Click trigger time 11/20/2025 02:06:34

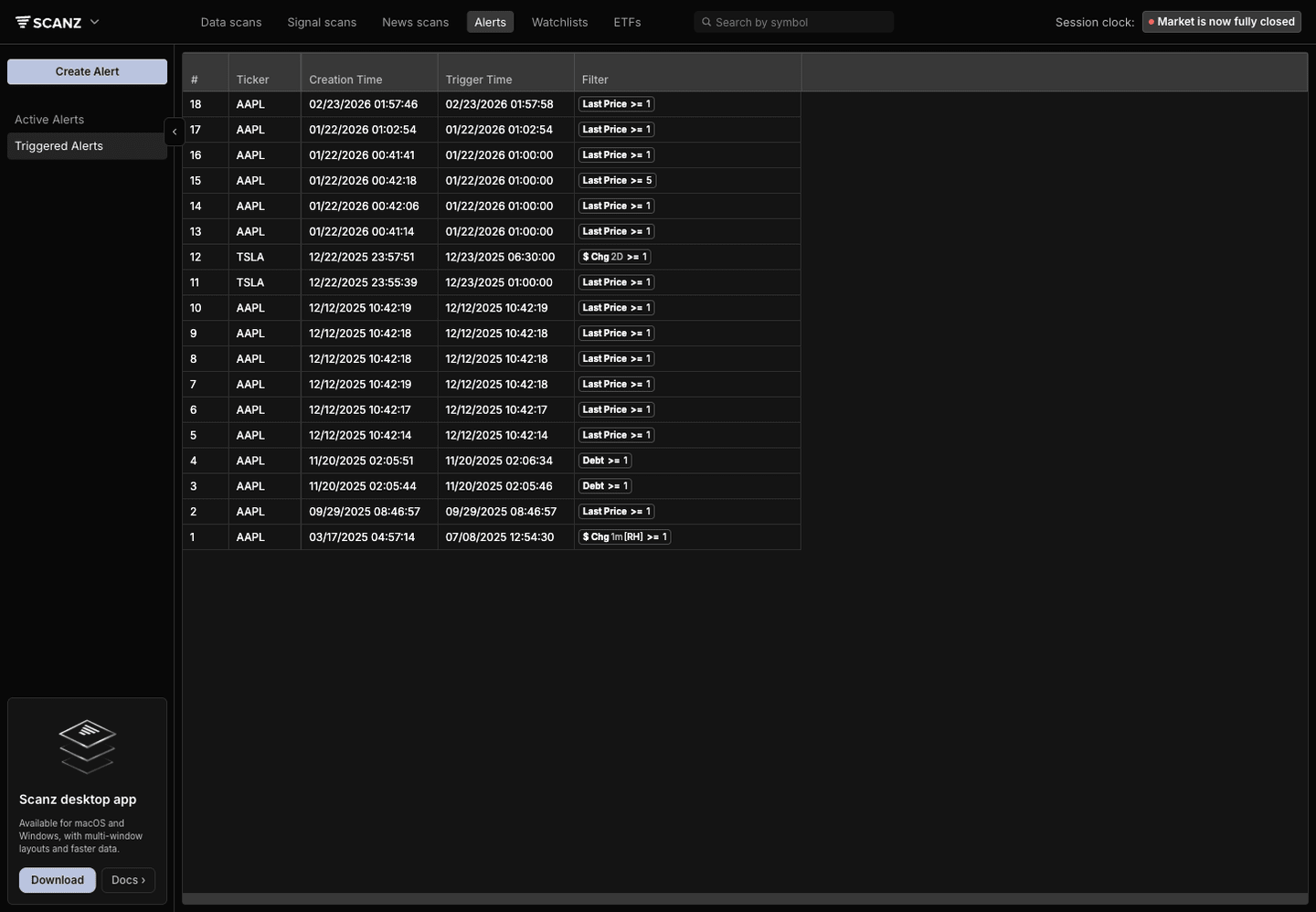[499, 461]
